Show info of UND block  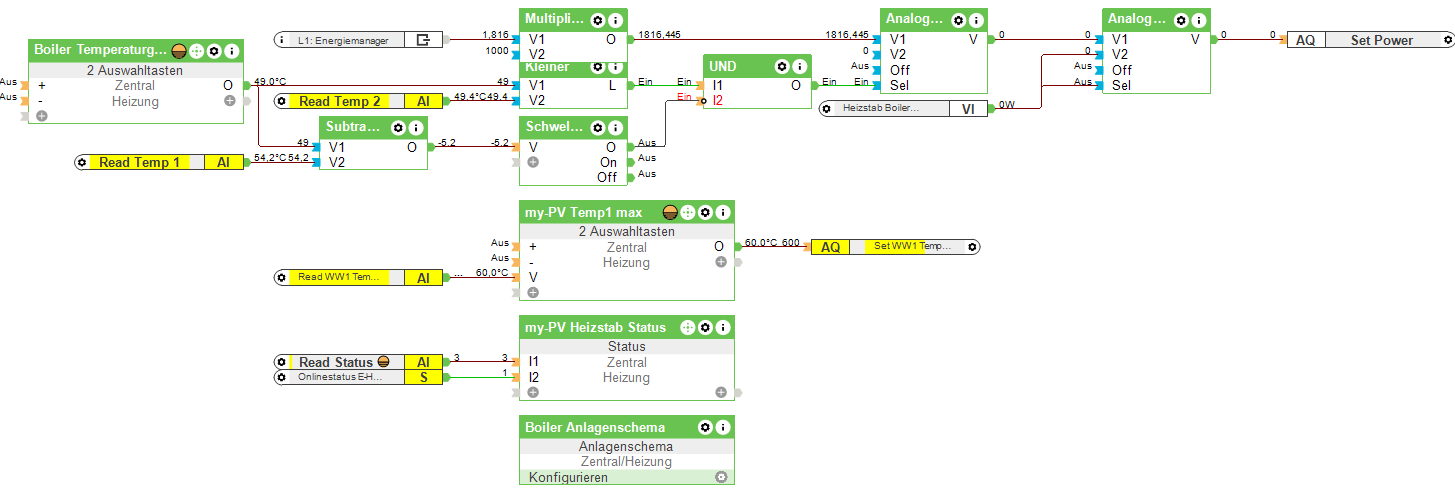798,66
